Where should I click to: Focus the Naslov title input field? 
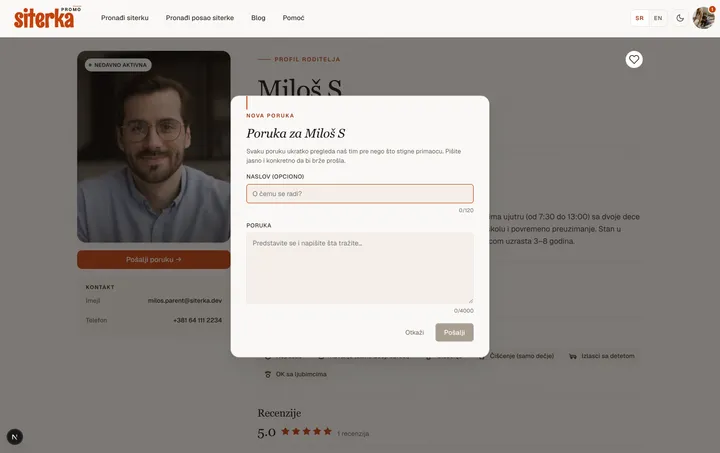360,194
